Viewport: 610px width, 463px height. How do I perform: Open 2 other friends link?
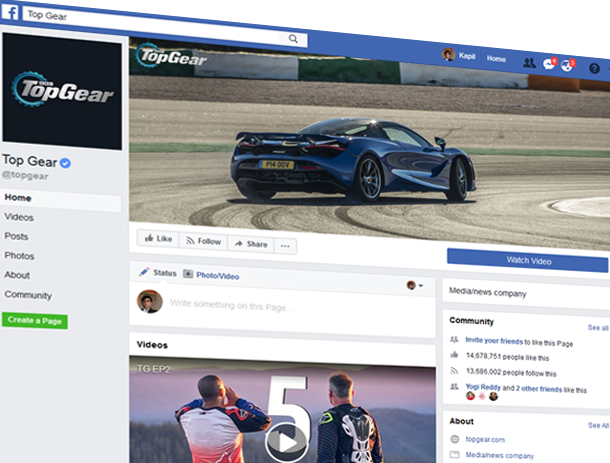[539, 389]
